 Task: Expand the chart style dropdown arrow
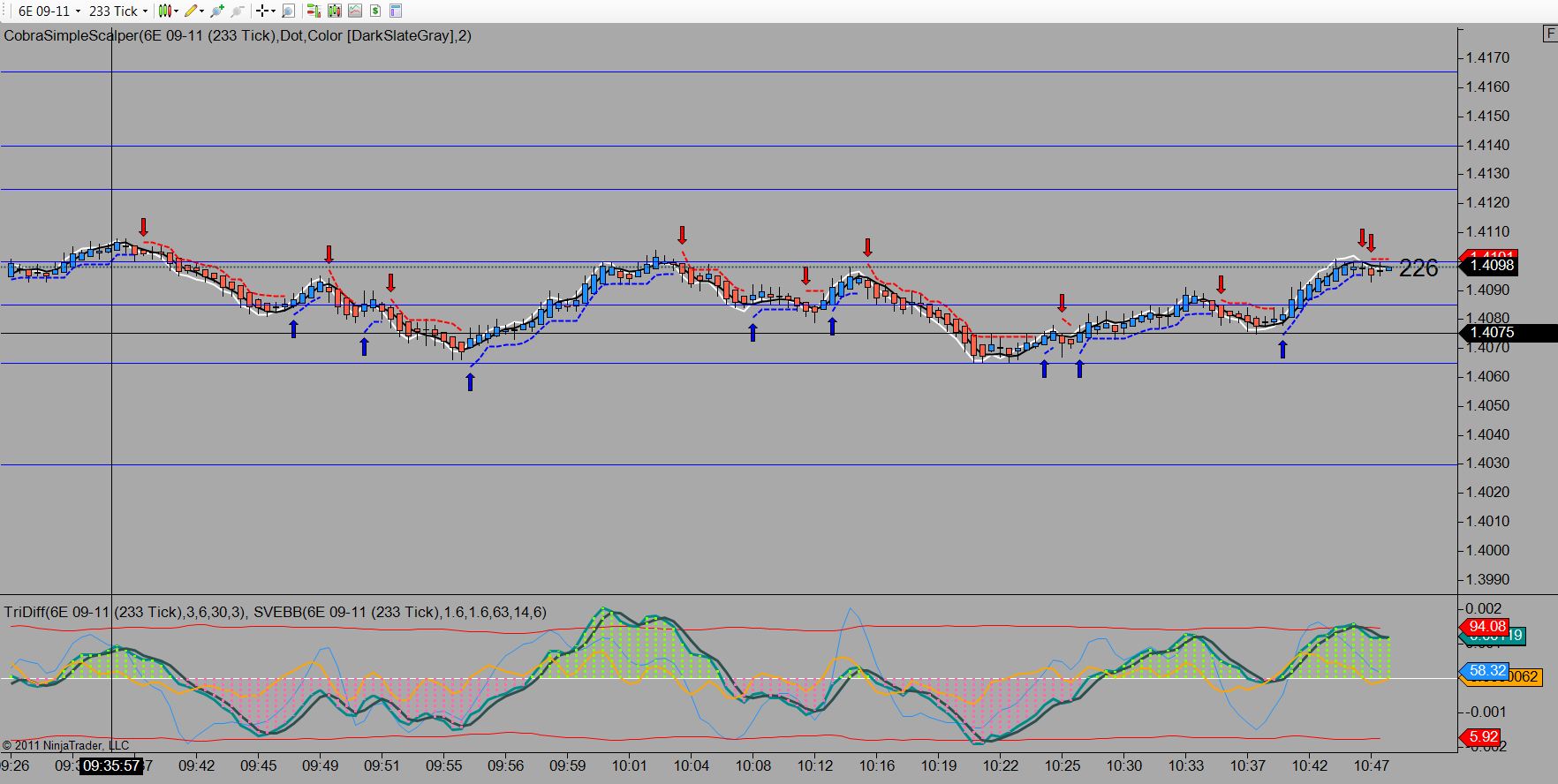[176, 11]
